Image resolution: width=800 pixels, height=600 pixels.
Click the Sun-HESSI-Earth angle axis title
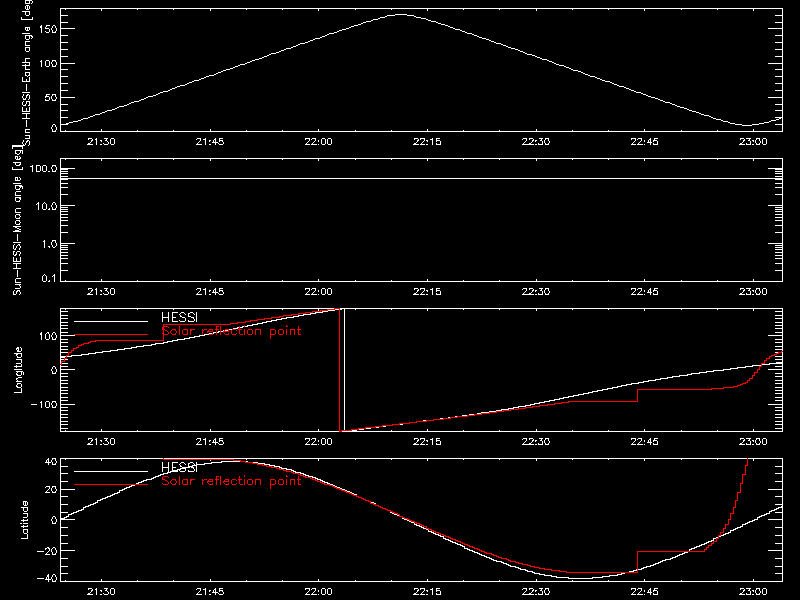27,73
